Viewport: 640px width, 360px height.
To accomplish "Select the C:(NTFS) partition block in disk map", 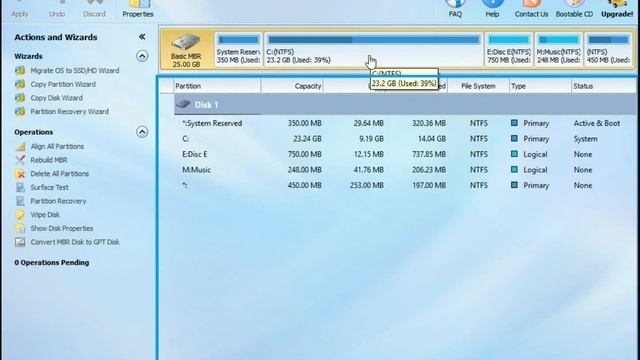I will click(373, 50).
